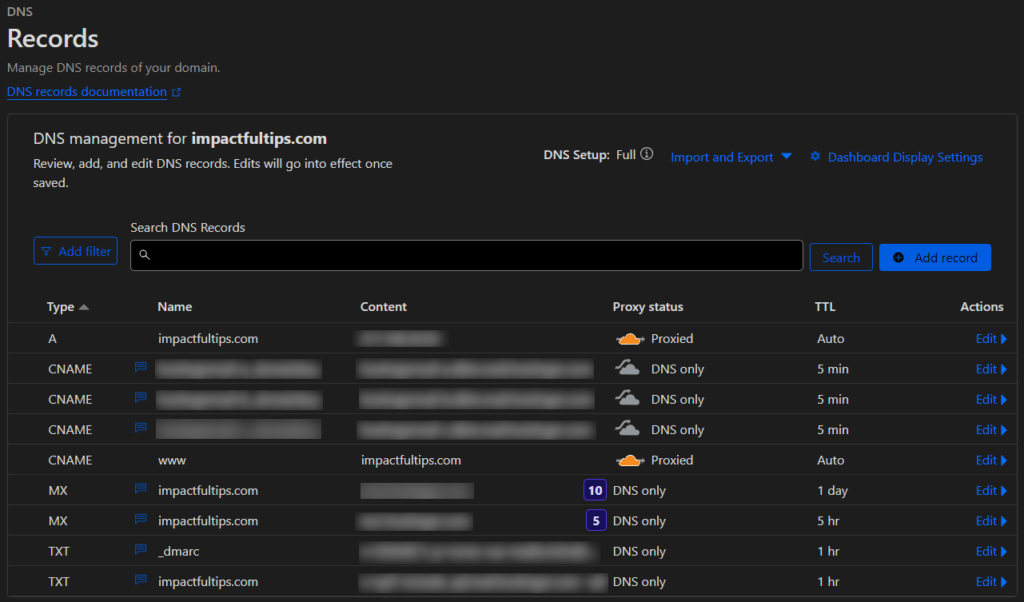Click the Search button
Image resolution: width=1024 pixels, height=602 pixels.
(x=841, y=257)
